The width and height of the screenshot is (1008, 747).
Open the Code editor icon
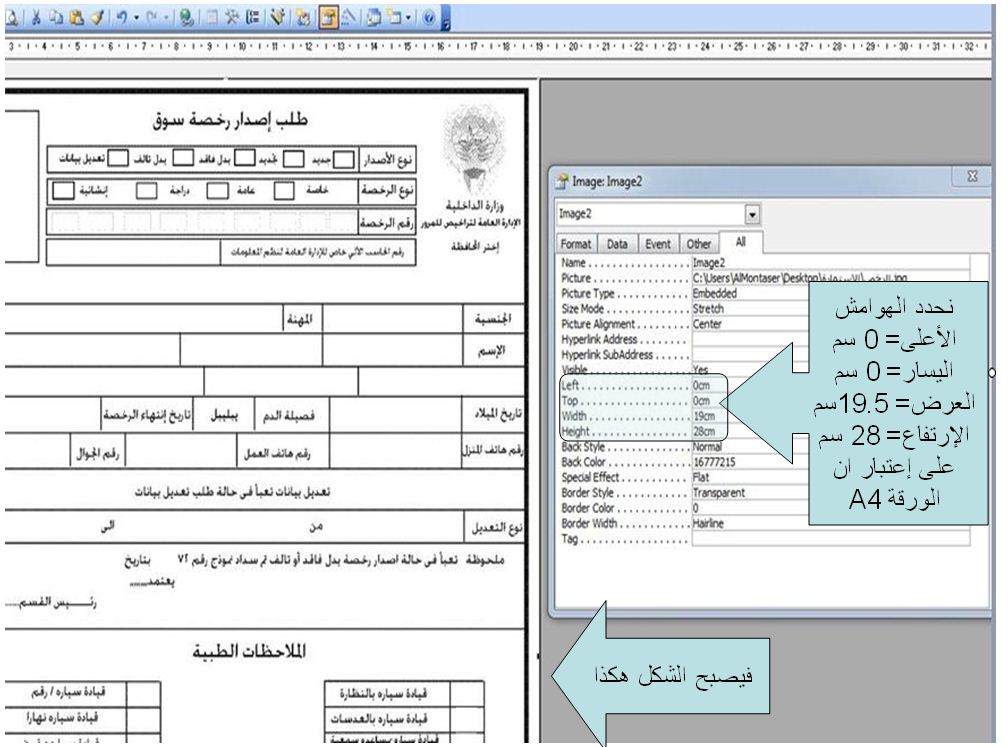tap(303, 18)
